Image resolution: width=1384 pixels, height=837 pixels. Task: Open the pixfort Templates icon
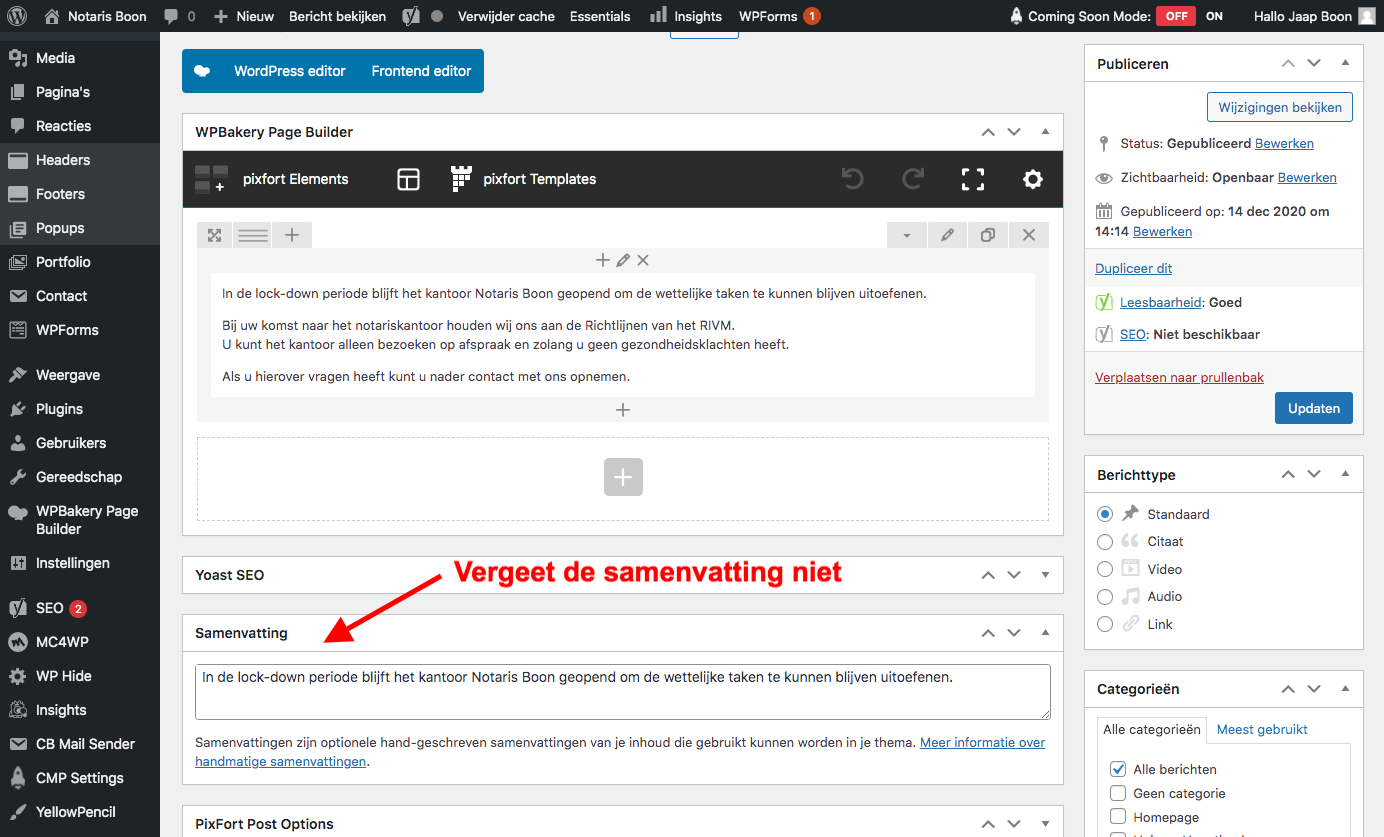[x=461, y=179]
